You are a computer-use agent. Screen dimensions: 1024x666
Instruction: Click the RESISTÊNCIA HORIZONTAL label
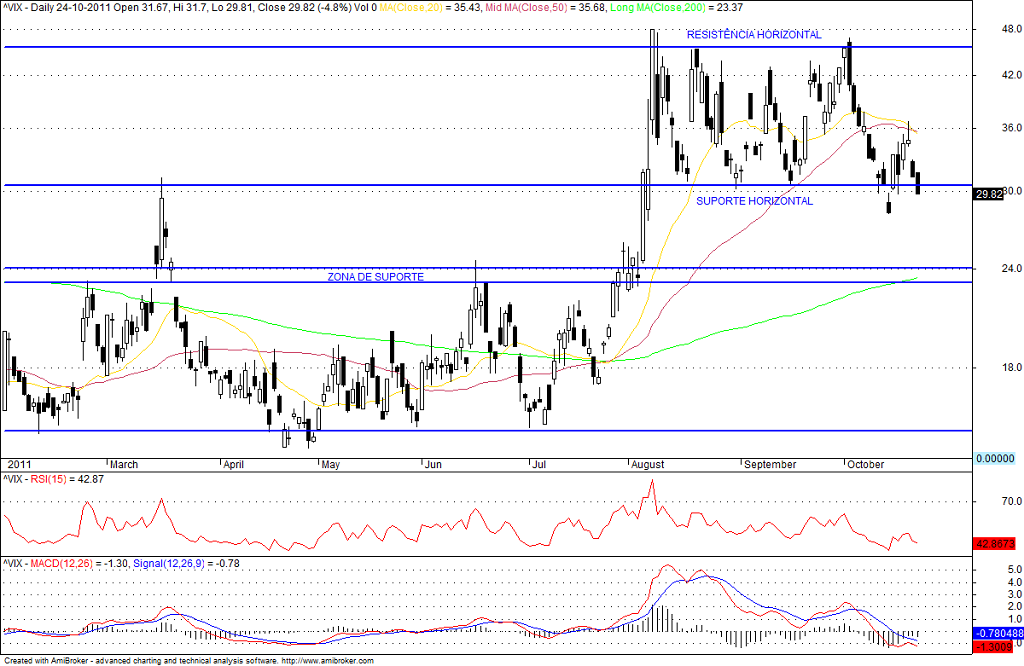coord(754,35)
